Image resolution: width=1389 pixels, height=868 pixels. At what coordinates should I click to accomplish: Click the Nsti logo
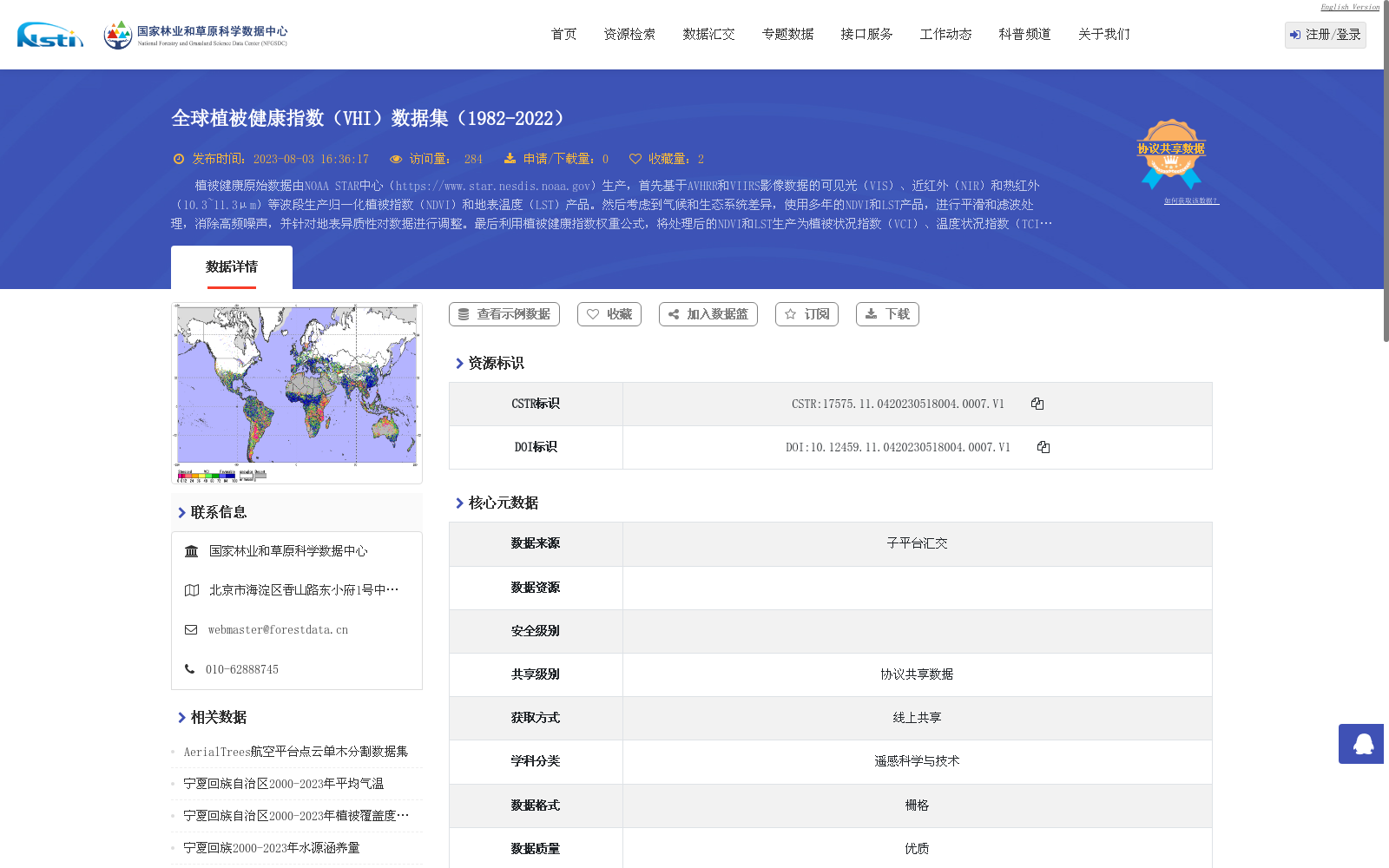click(49, 36)
